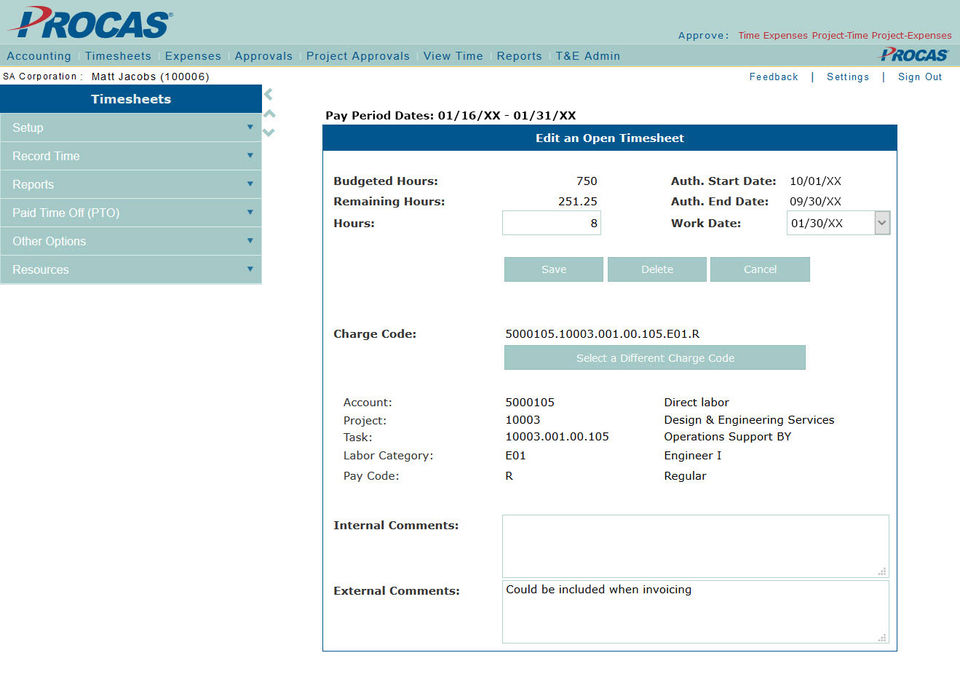Open the Reports menu in top navigation
The image size is (960, 696).
pyautogui.click(x=519, y=56)
